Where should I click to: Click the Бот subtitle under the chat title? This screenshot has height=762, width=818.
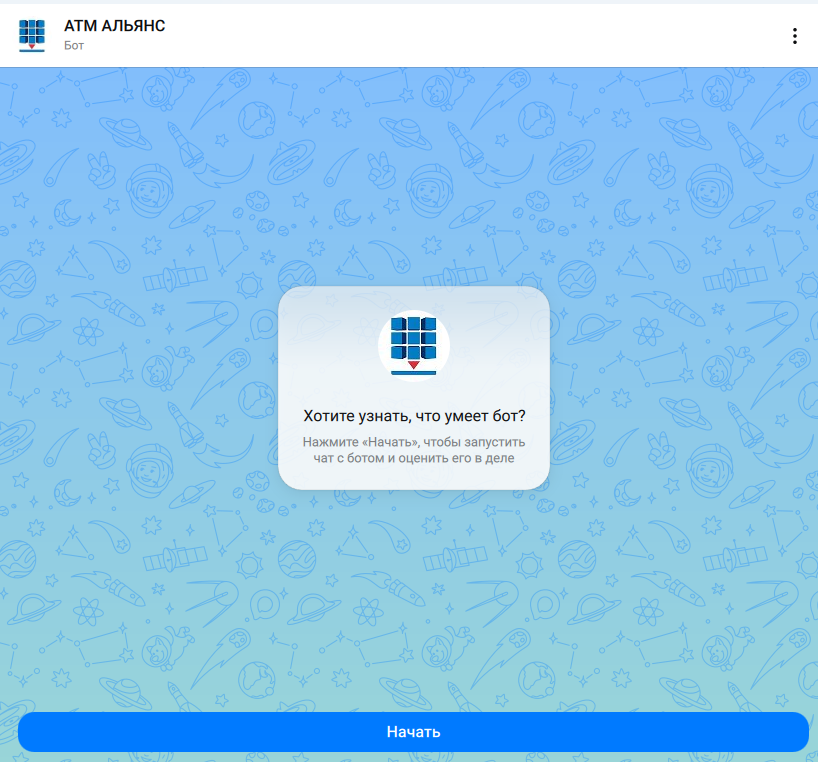click(74, 46)
